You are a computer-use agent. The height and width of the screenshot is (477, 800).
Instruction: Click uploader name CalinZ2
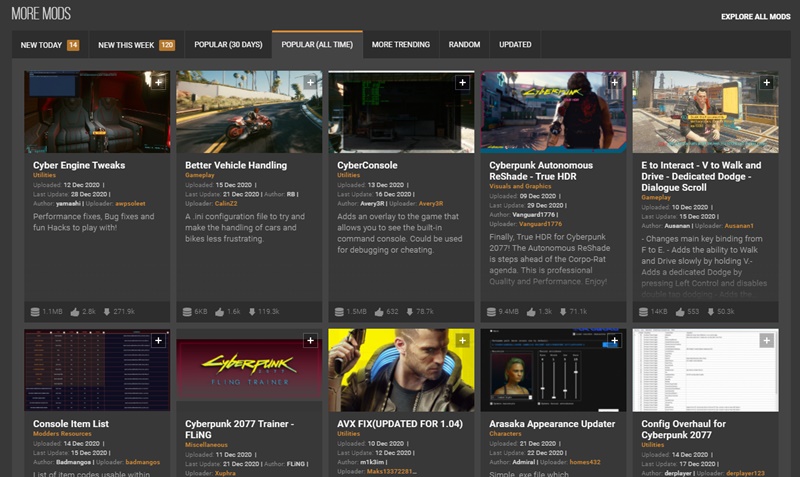tap(226, 204)
